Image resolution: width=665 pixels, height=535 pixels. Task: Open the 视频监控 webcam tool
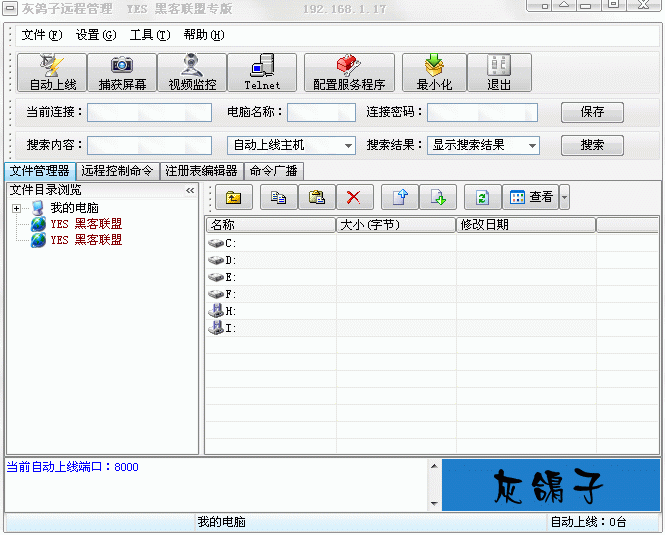(x=192, y=73)
